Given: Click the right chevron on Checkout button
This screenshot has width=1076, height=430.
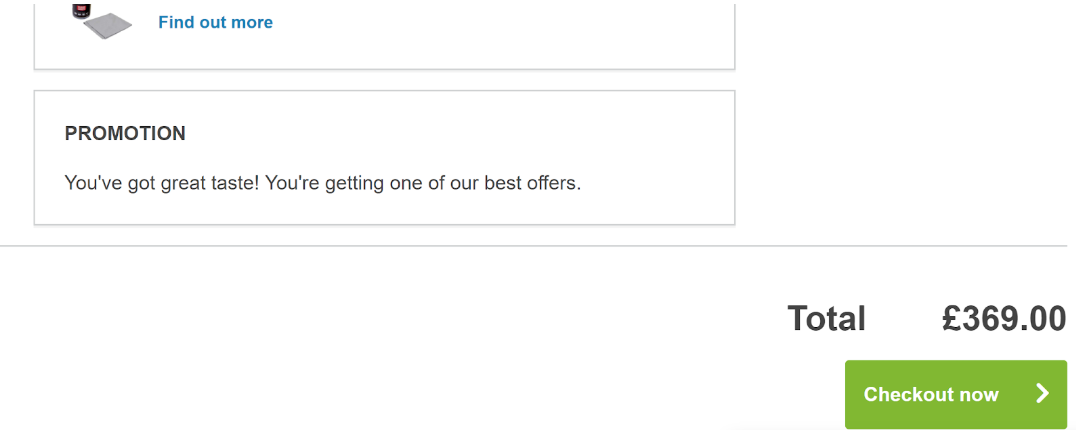Looking at the screenshot, I should pos(1042,393).
